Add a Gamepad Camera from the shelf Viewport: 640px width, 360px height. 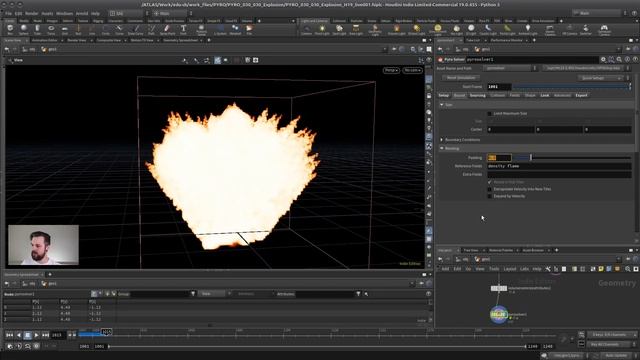604,30
